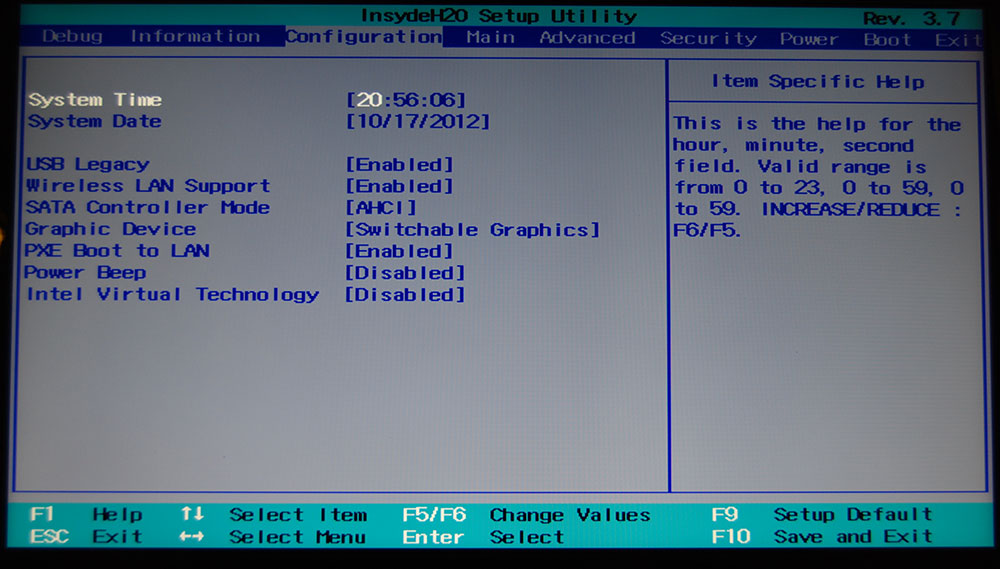Screen dimensions: 1000x569
Task: Select the USB Legacy label
Action: (x=88, y=165)
